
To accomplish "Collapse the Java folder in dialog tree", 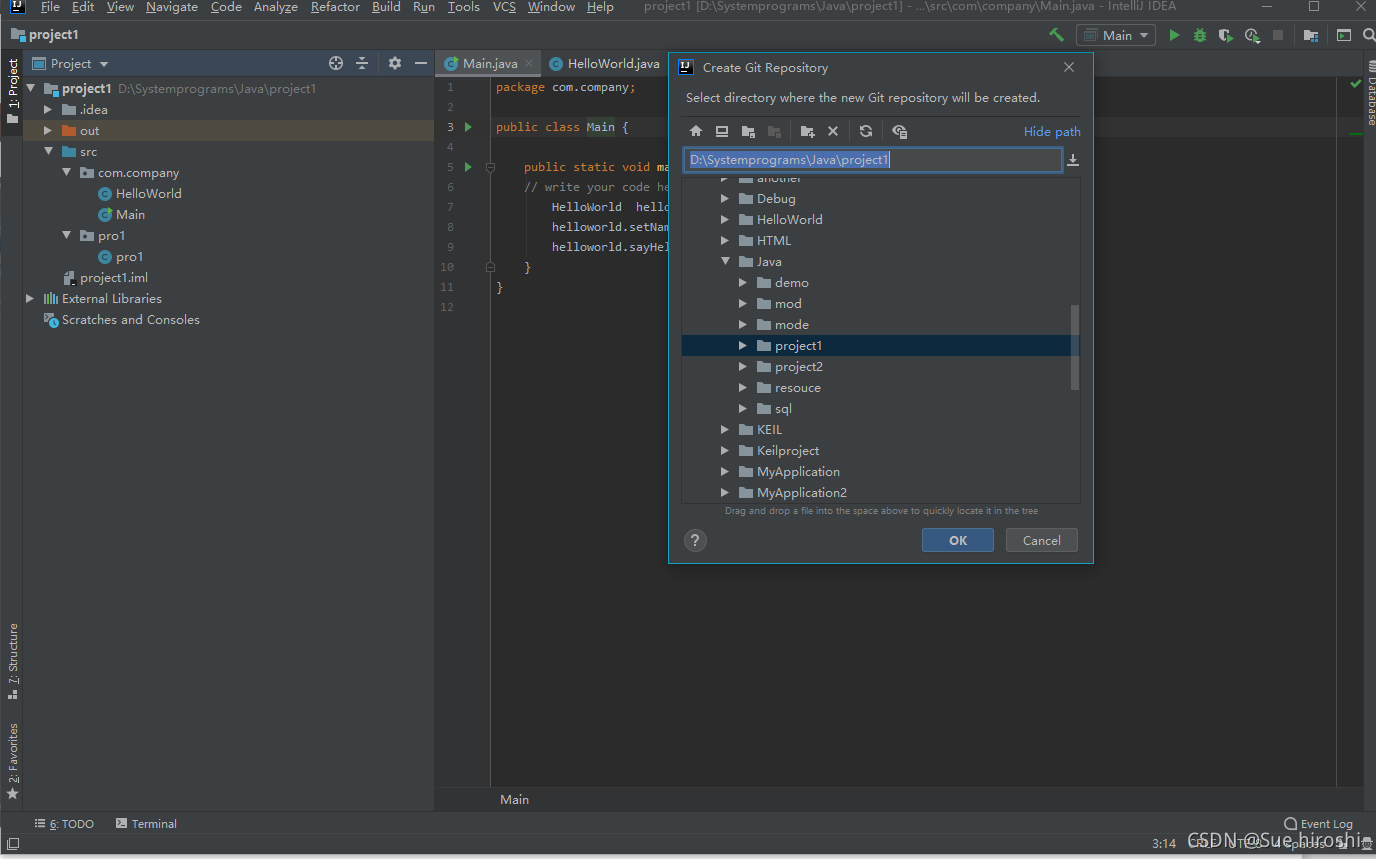I will 725,262.
